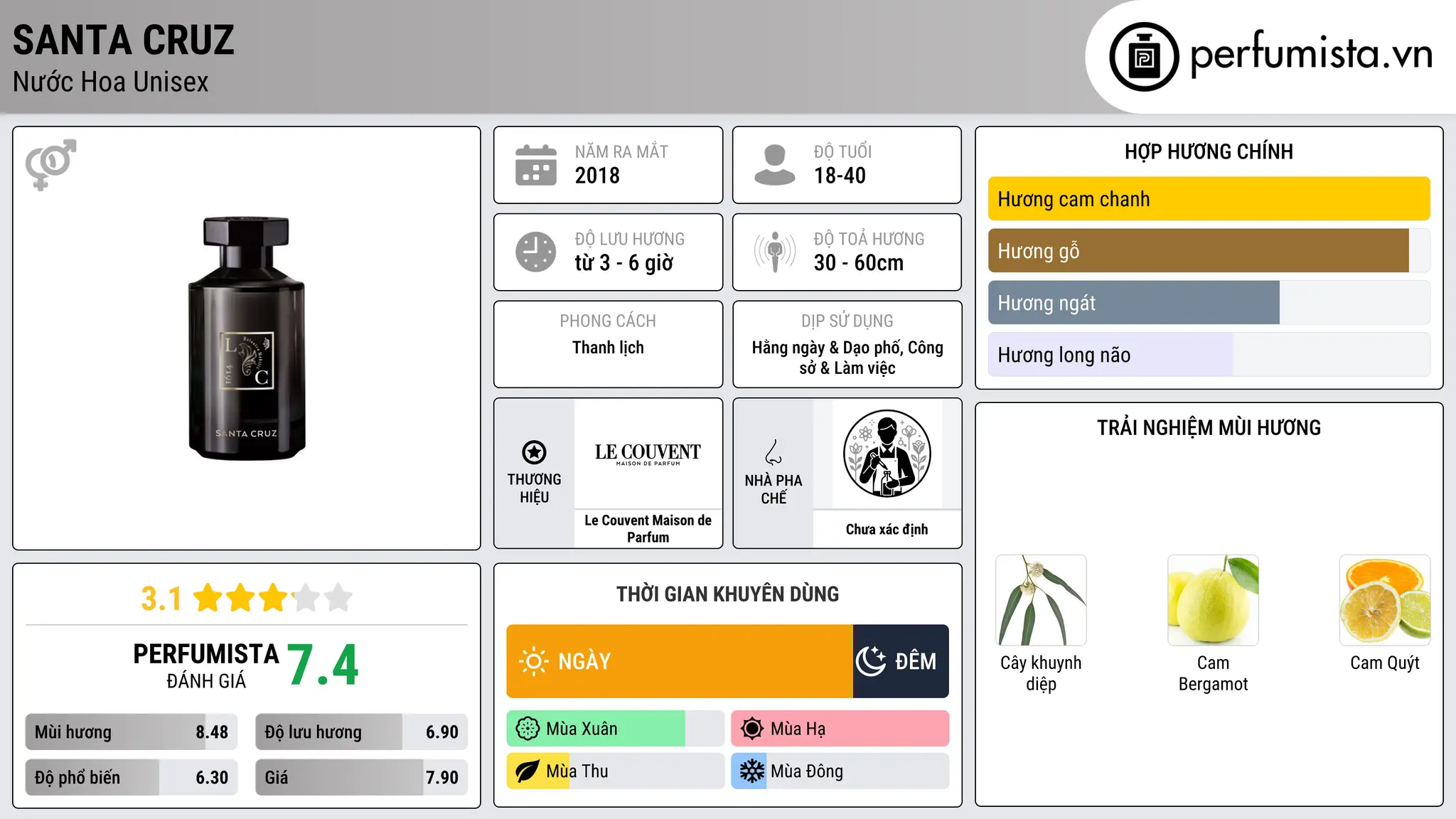Image resolution: width=1456 pixels, height=819 pixels.
Task: Click the sun icon in the Ngày bar
Action: [533, 661]
